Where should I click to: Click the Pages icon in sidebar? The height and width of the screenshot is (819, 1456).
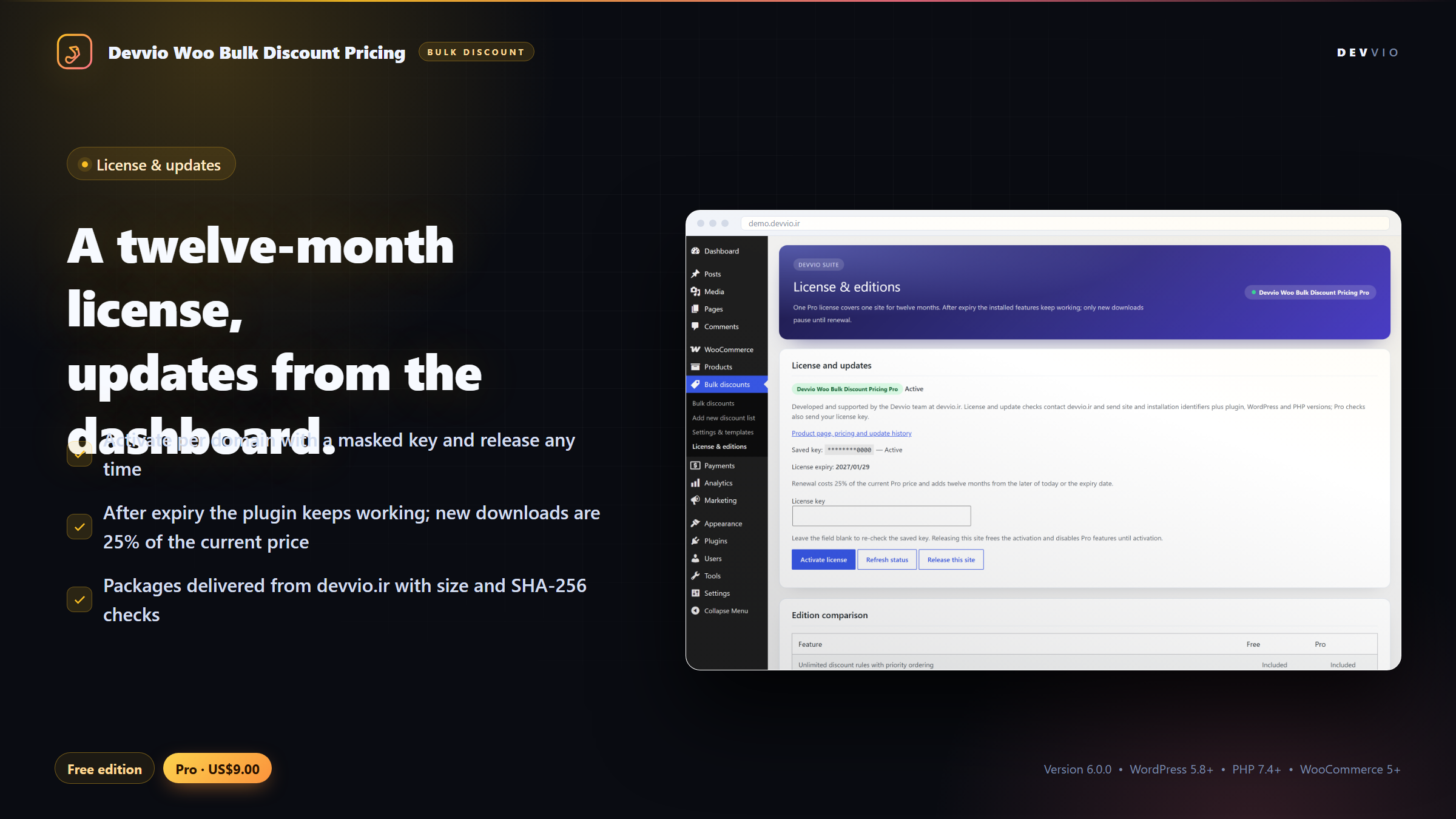pos(695,309)
